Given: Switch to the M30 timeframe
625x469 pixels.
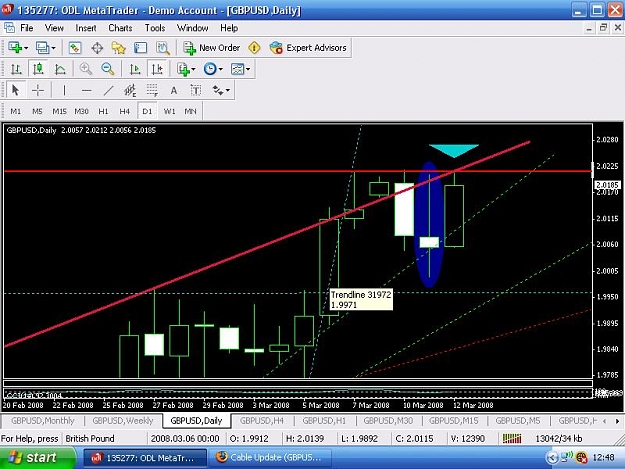Looking at the screenshot, I should (81, 111).
